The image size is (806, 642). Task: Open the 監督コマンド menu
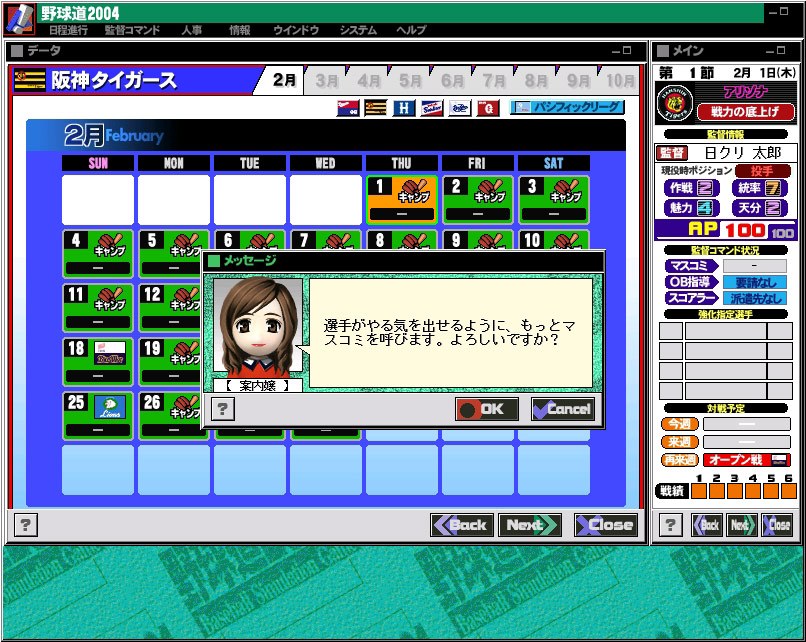pos(133,30)
